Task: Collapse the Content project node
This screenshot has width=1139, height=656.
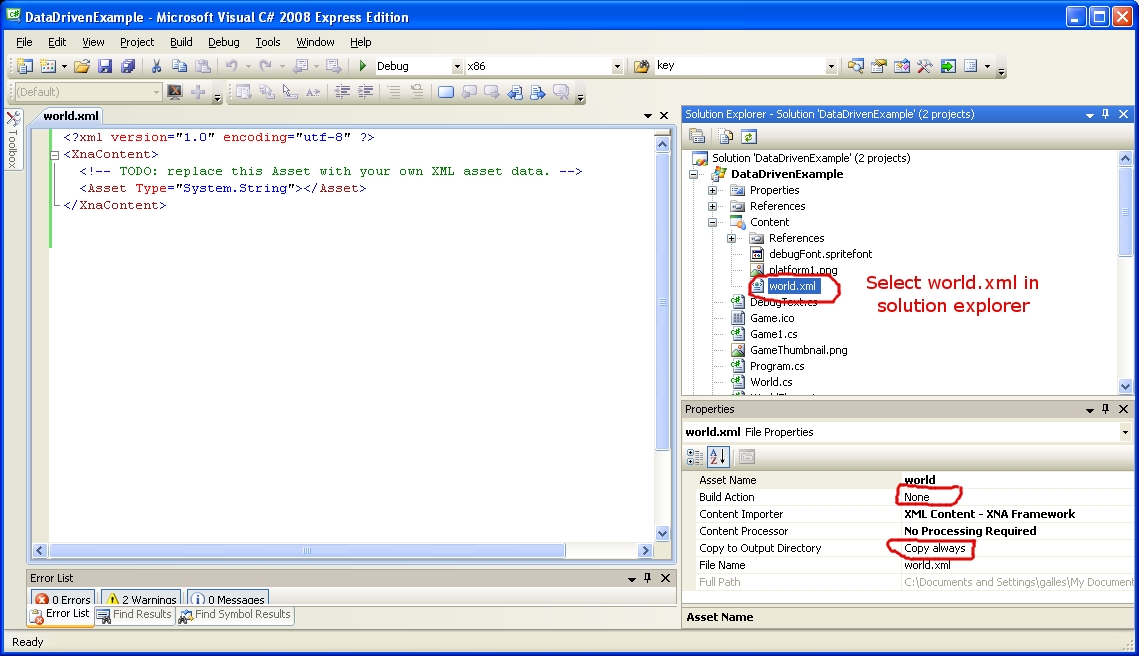Action: 713,222
